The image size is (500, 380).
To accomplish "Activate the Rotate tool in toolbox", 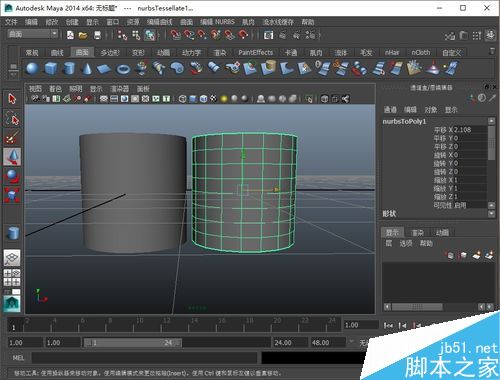I will pos(12,176).
